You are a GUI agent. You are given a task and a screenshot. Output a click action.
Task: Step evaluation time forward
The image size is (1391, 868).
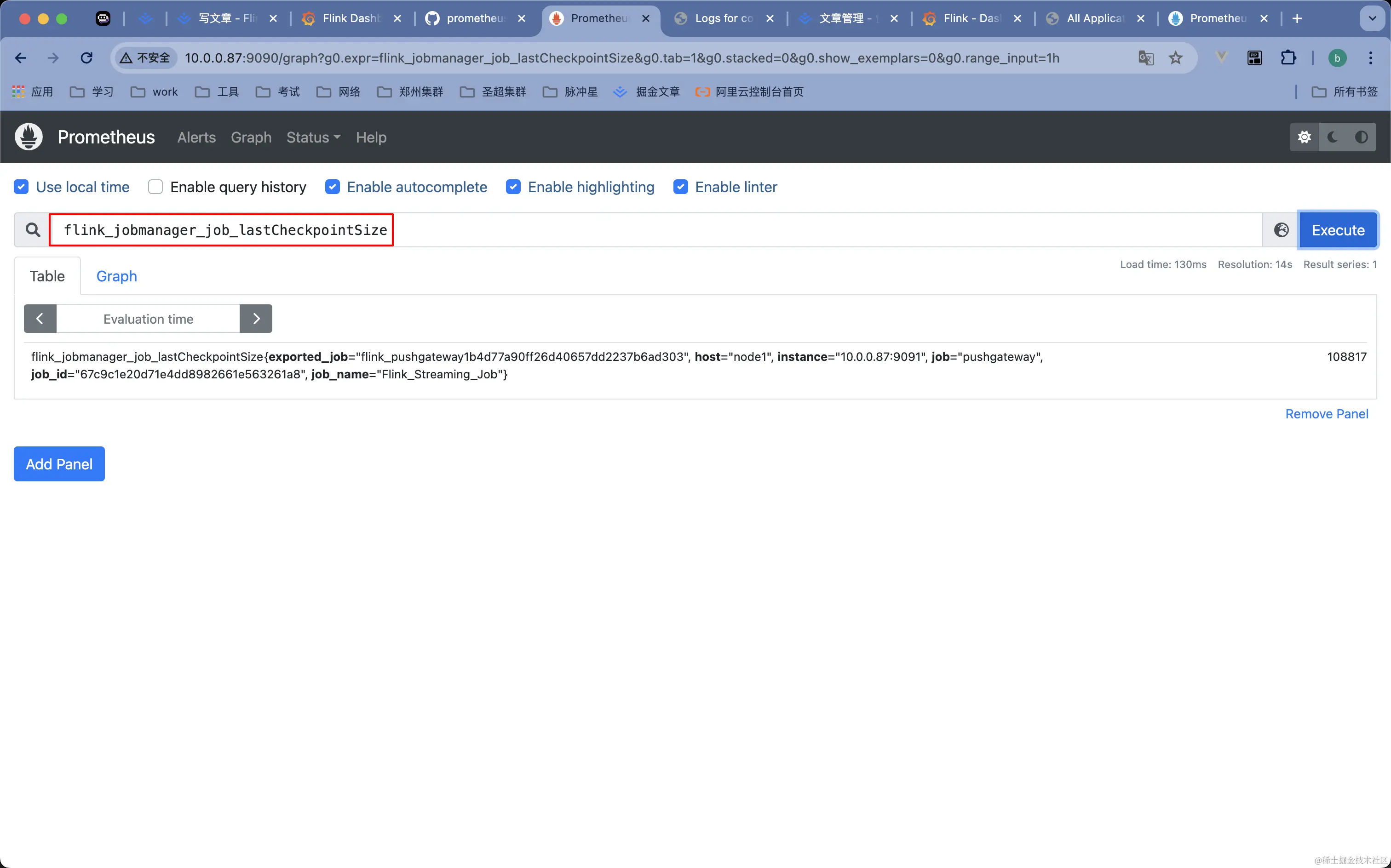pos(256,319)
